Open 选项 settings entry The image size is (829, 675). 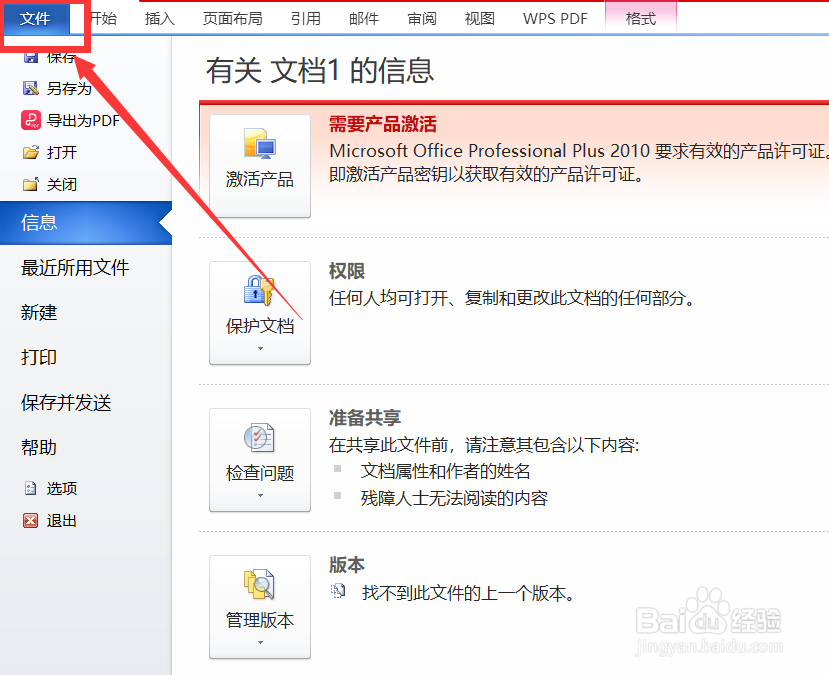coord(62,488)
